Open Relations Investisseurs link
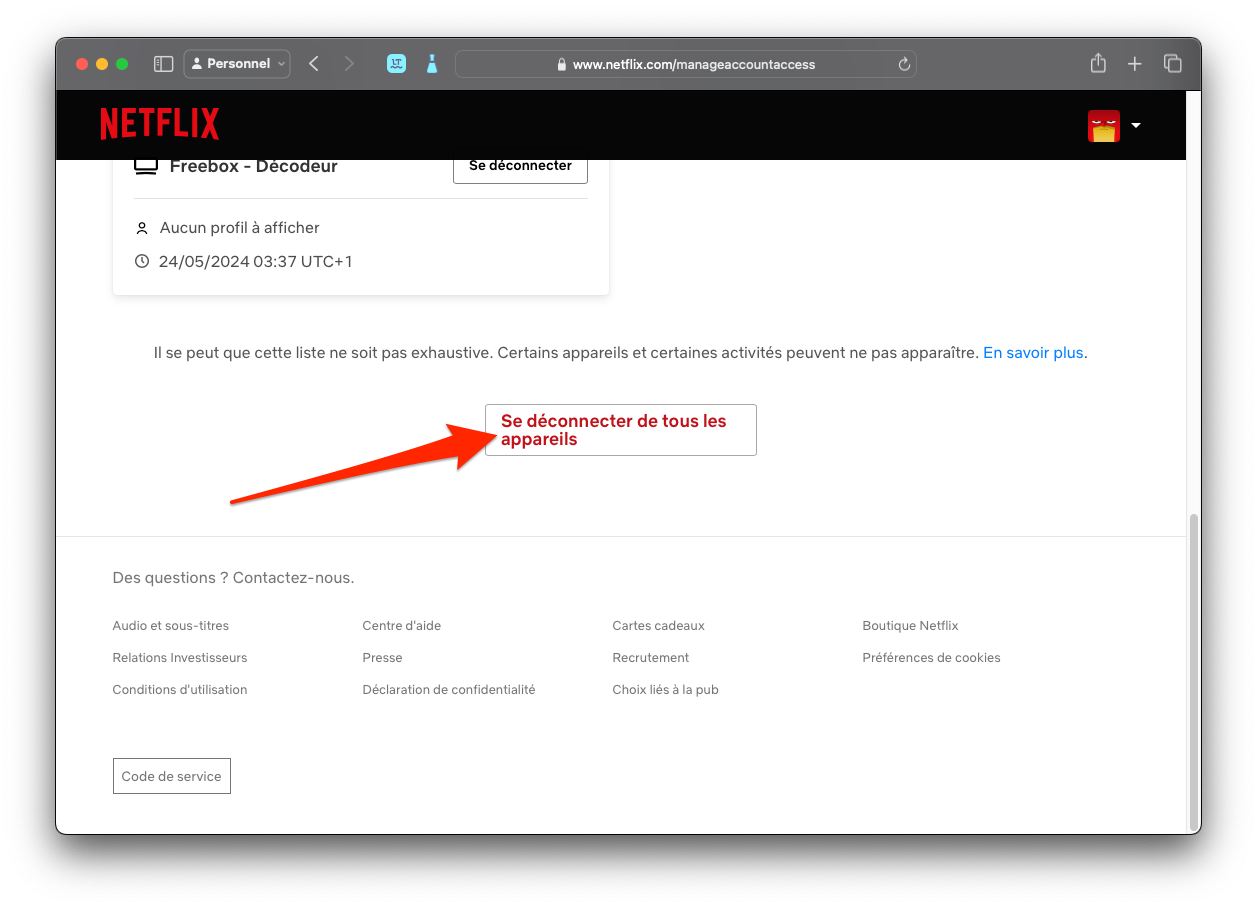Screen dimensions: 1257x908 click(180, 658)
